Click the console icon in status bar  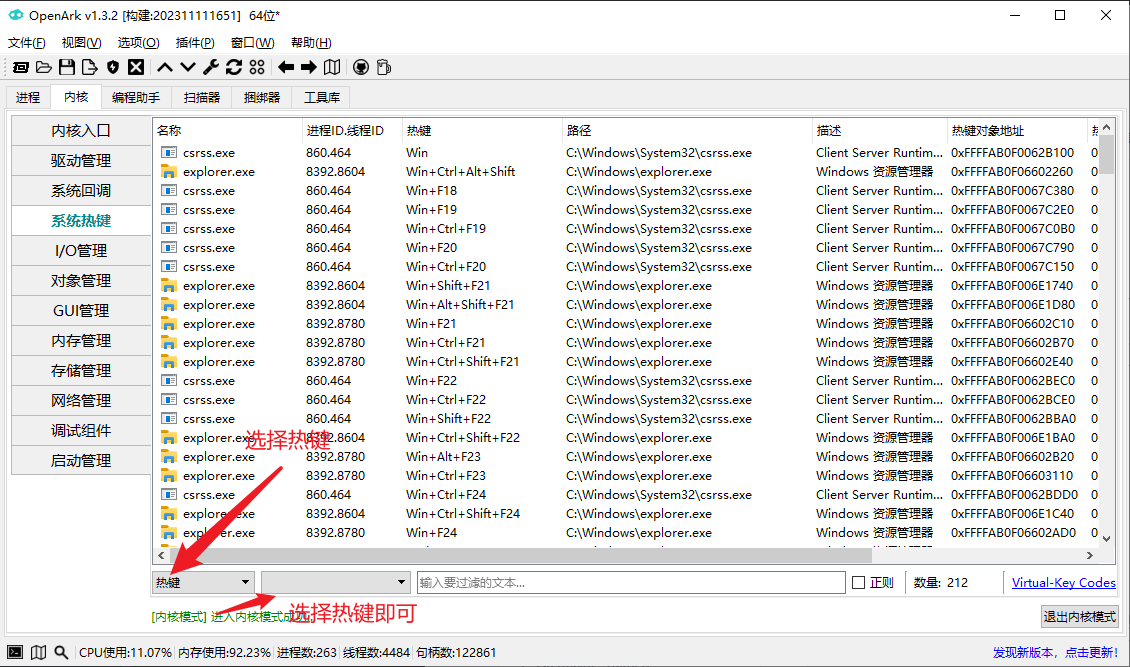[x=16, y=652]
